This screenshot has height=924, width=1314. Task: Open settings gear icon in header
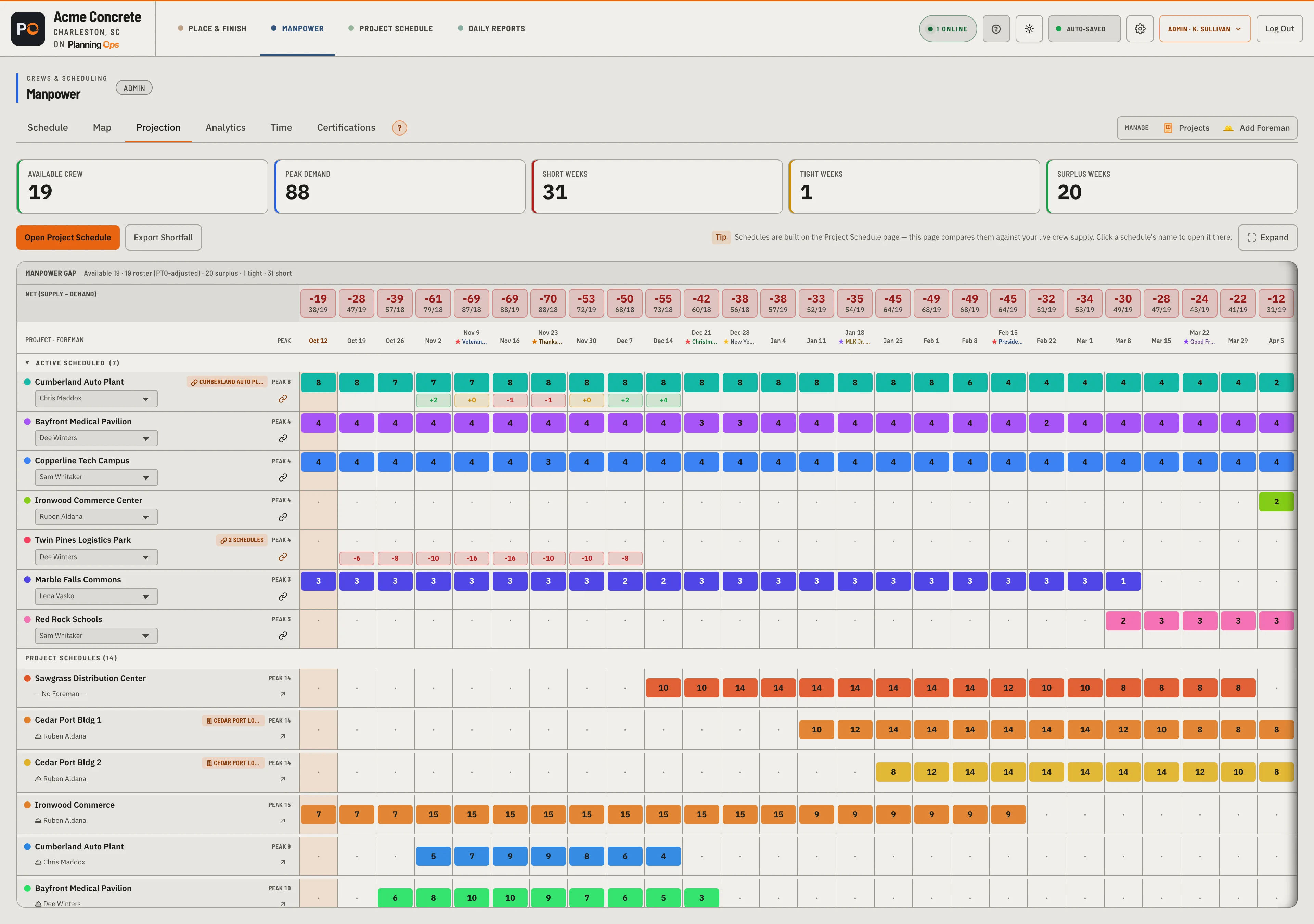point(1139,29)
